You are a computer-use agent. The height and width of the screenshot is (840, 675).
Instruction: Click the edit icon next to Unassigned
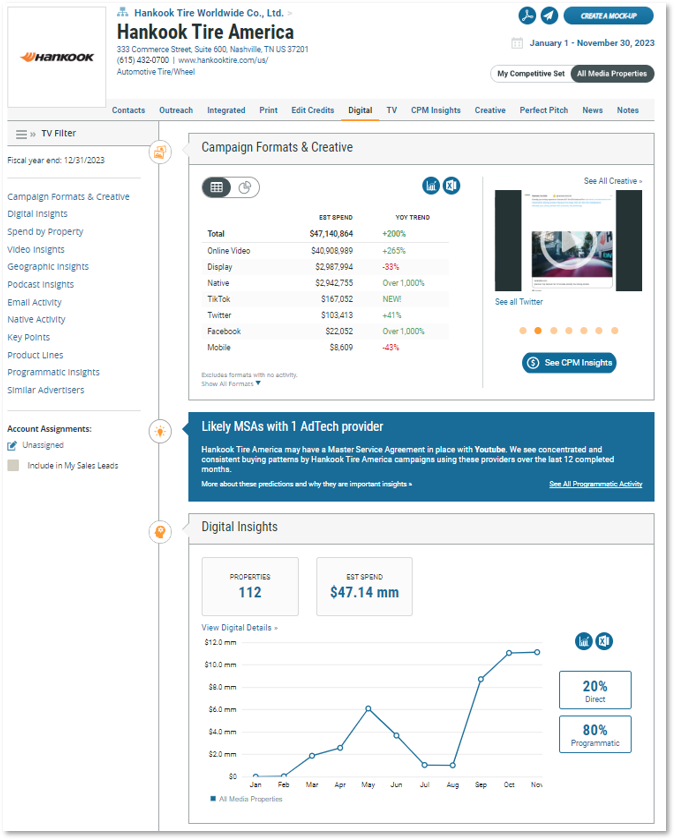(x=12, y=446)
